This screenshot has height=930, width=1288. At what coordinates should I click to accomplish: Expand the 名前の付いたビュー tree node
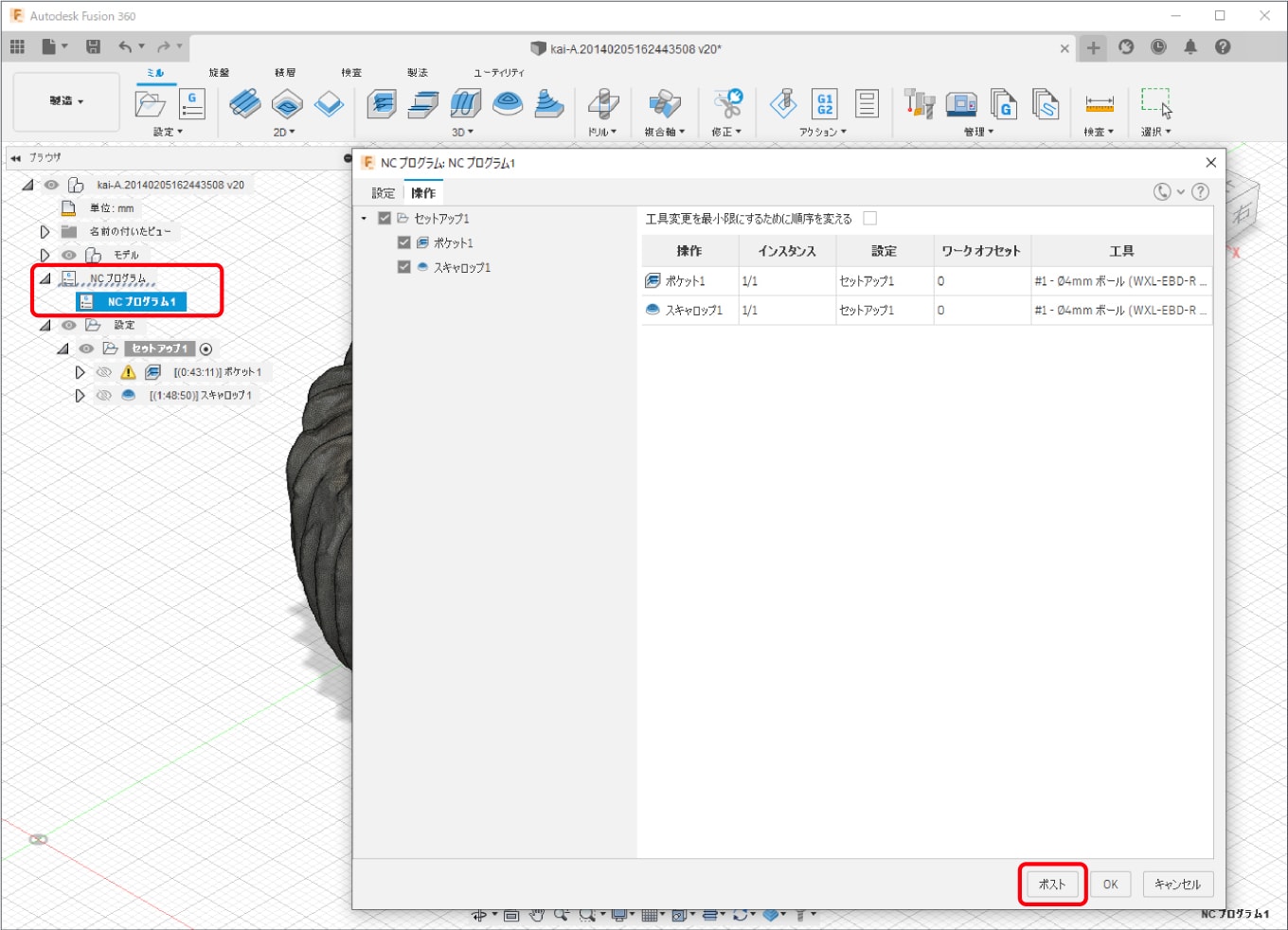45,232
